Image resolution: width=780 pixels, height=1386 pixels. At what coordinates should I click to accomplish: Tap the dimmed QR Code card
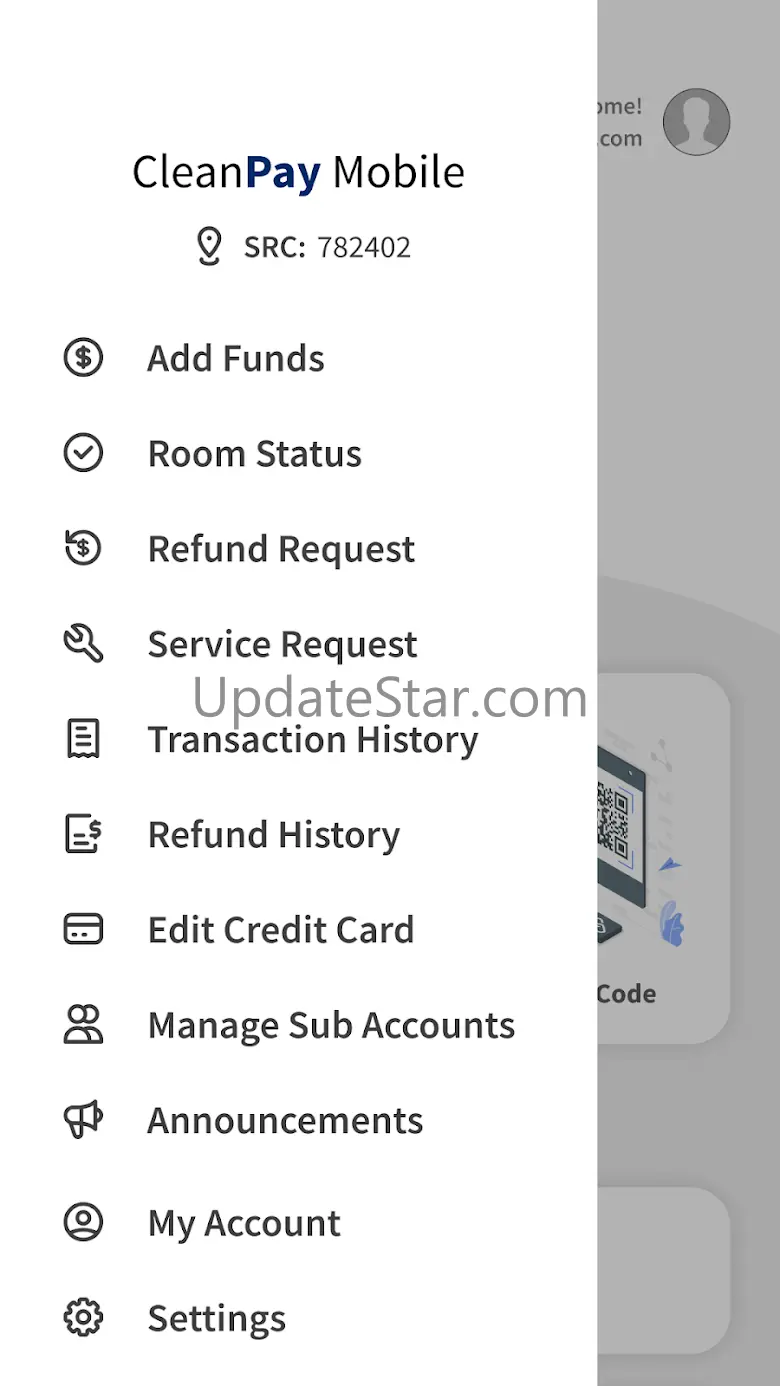(664, 858)
